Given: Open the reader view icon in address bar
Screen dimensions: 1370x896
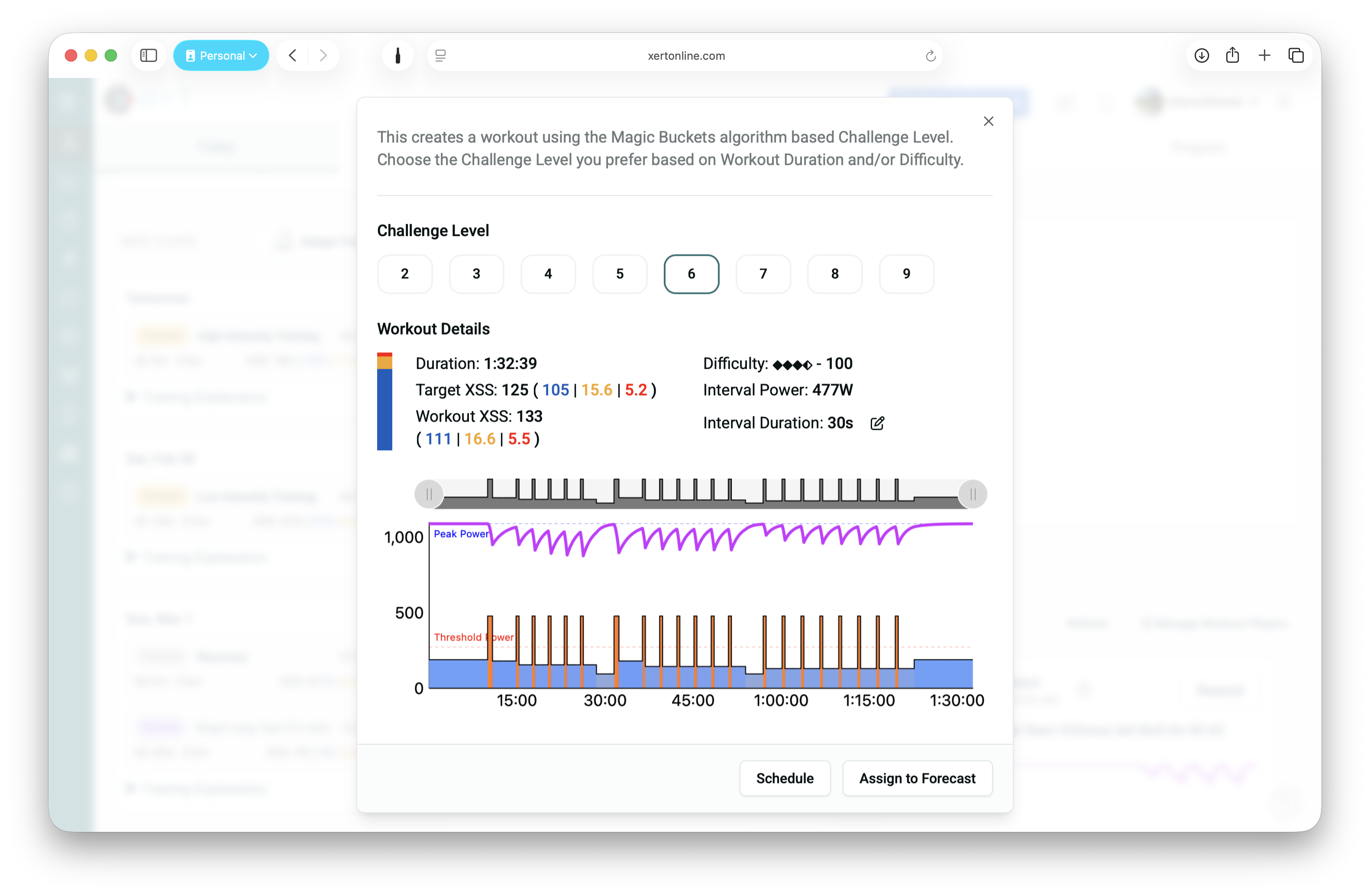Looking at the screenshot, I should [440, 55].
